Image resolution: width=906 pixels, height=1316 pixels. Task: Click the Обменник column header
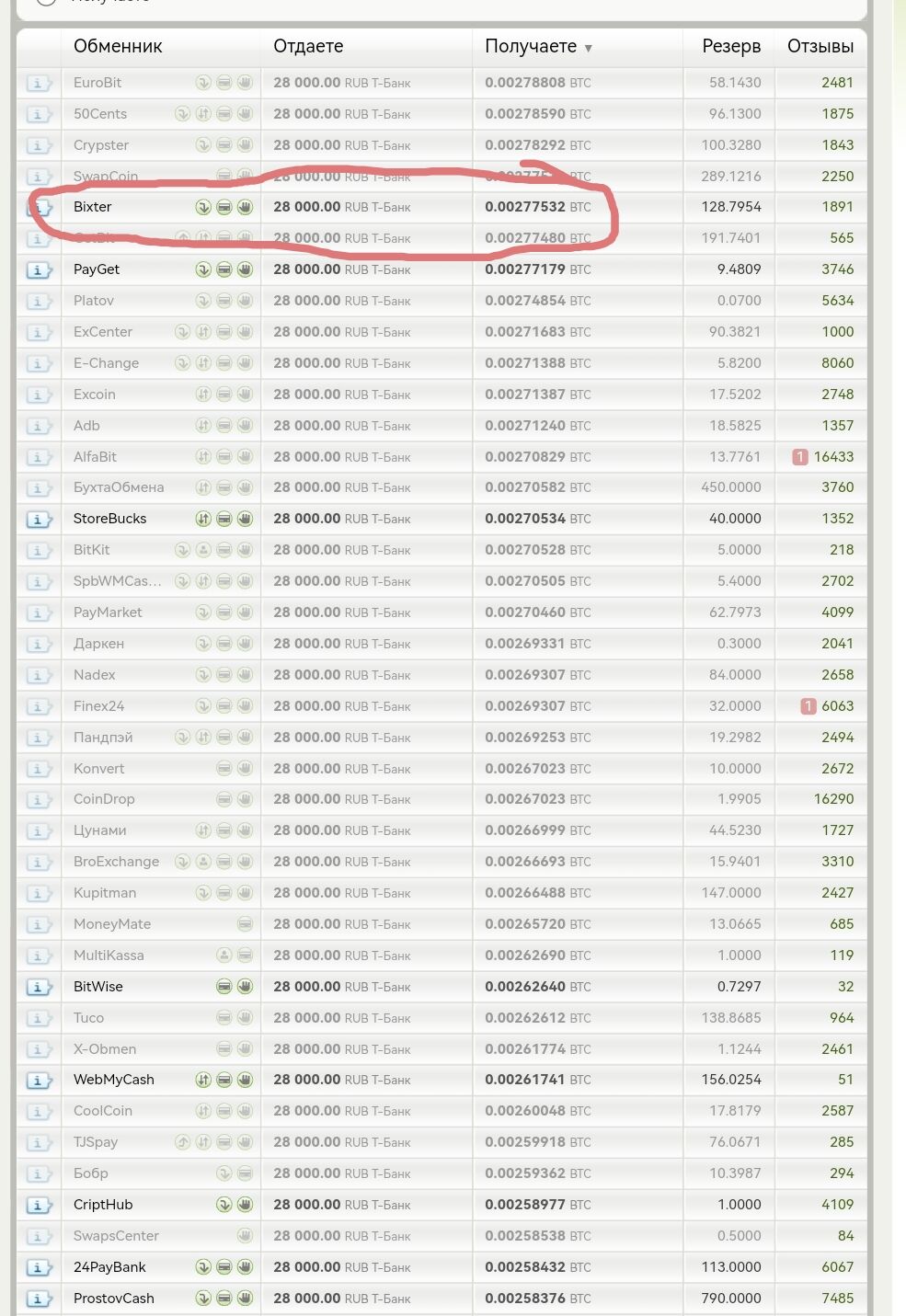click(118, 46)
